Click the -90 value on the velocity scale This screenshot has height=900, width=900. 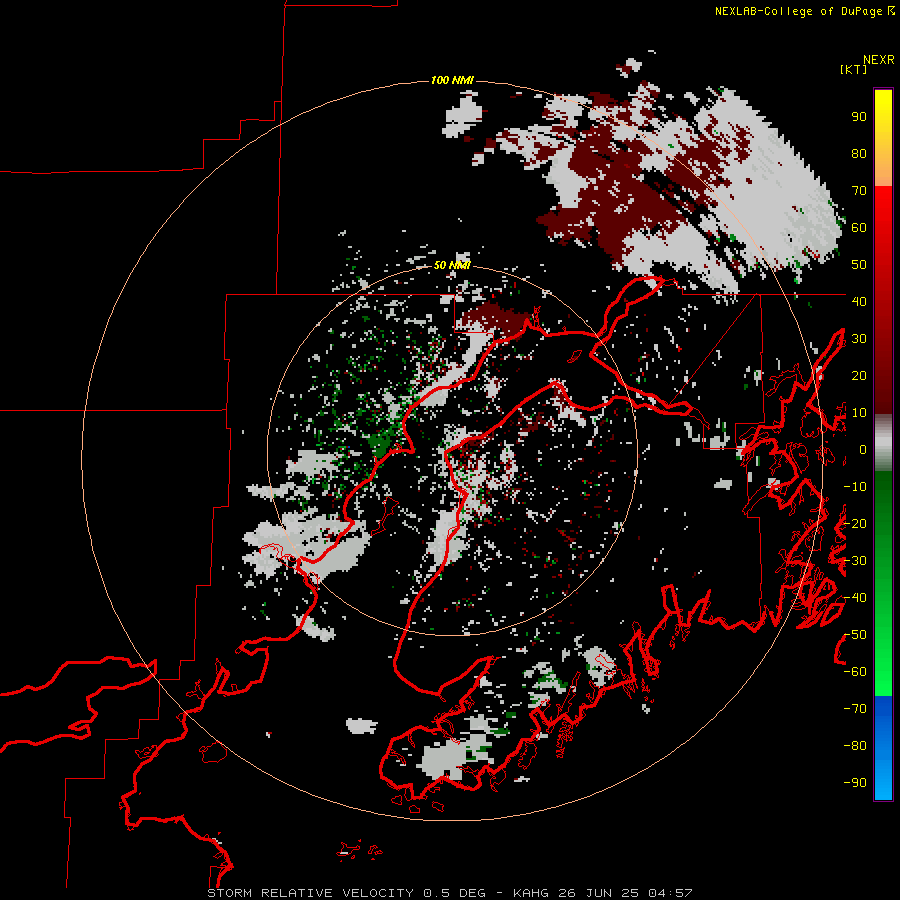click(x=855, y=783)
